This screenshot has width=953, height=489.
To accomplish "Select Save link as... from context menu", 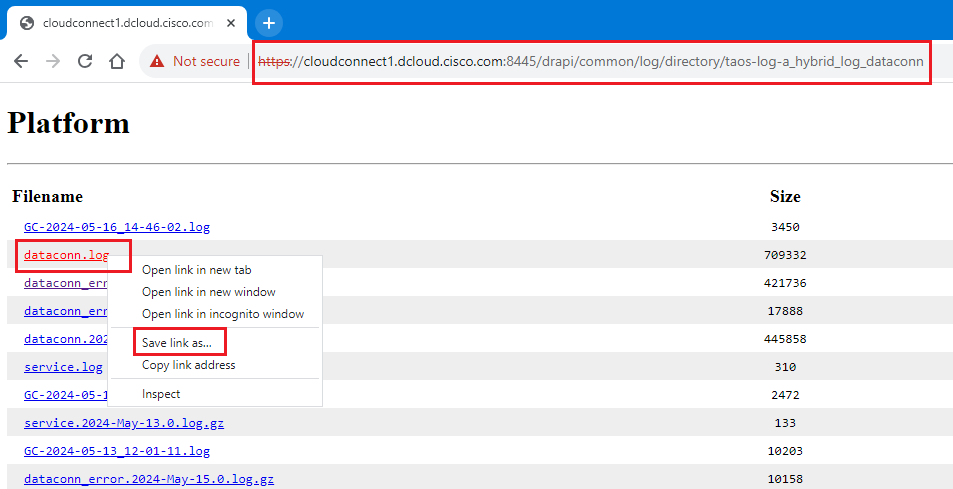I will click(177, 343).
